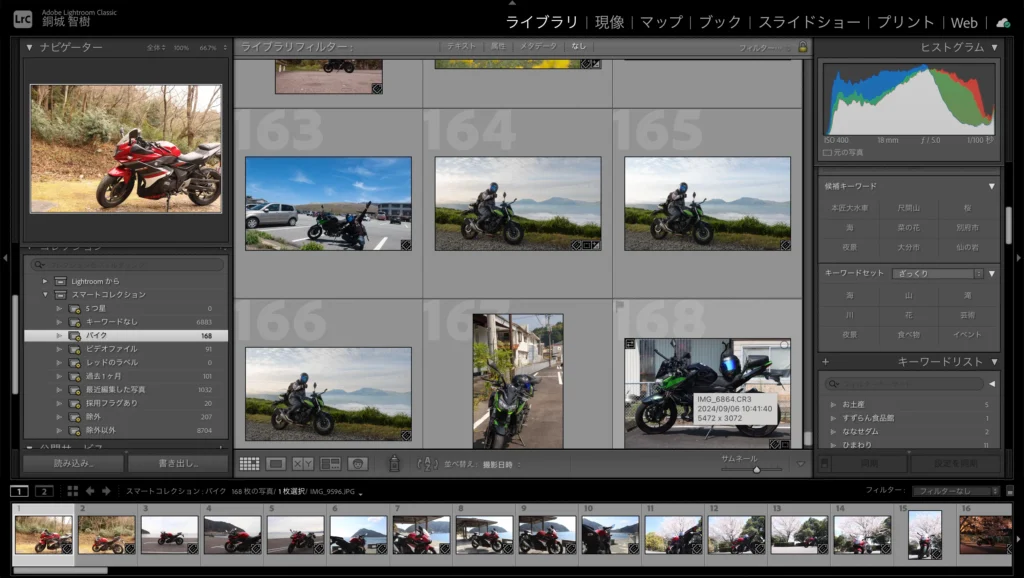Adjust the サムネール thumbnail size slider
The height and width of the screenshot is (578, 1024).
pos(755,469)
